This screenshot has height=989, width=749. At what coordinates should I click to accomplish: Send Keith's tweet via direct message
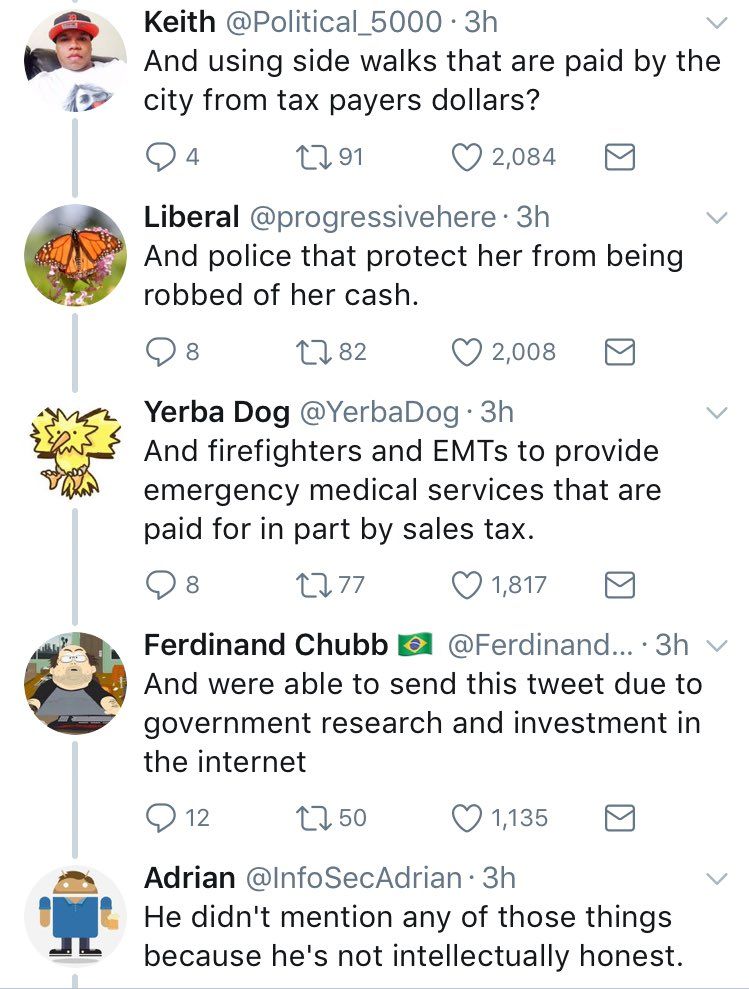tap(621, 157)
